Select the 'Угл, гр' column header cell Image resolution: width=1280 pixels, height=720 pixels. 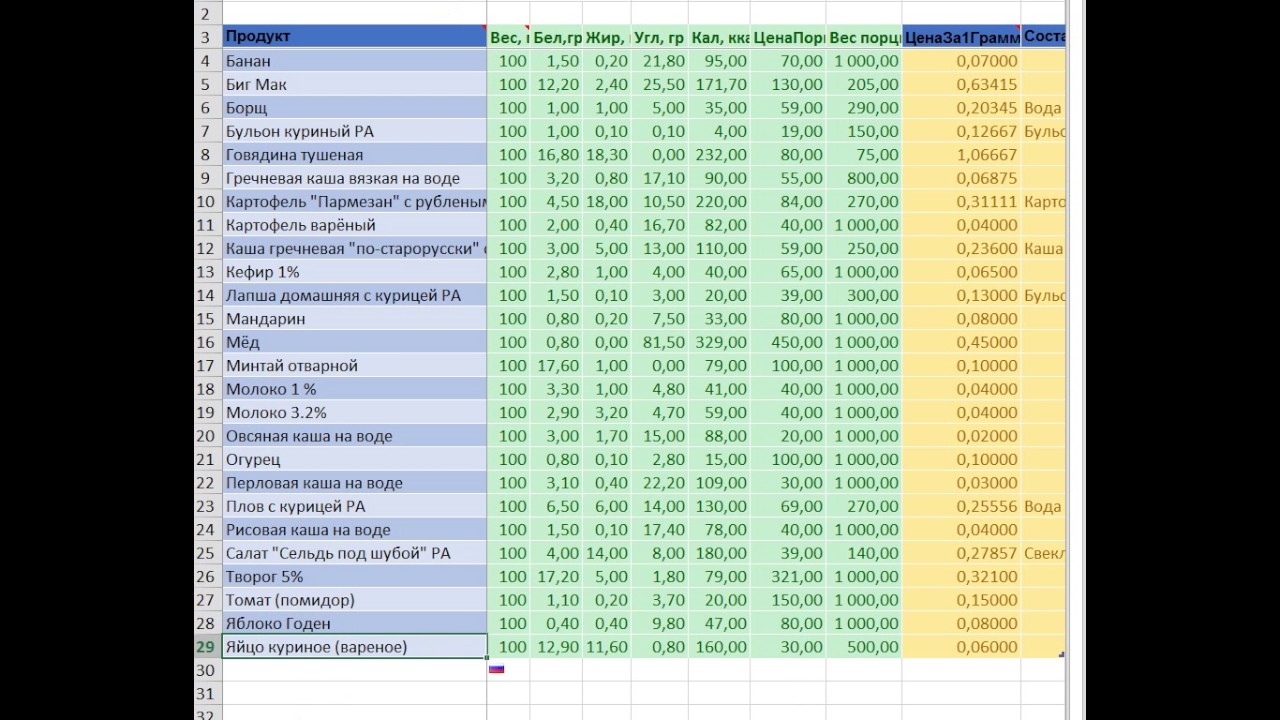click(659, 37)
